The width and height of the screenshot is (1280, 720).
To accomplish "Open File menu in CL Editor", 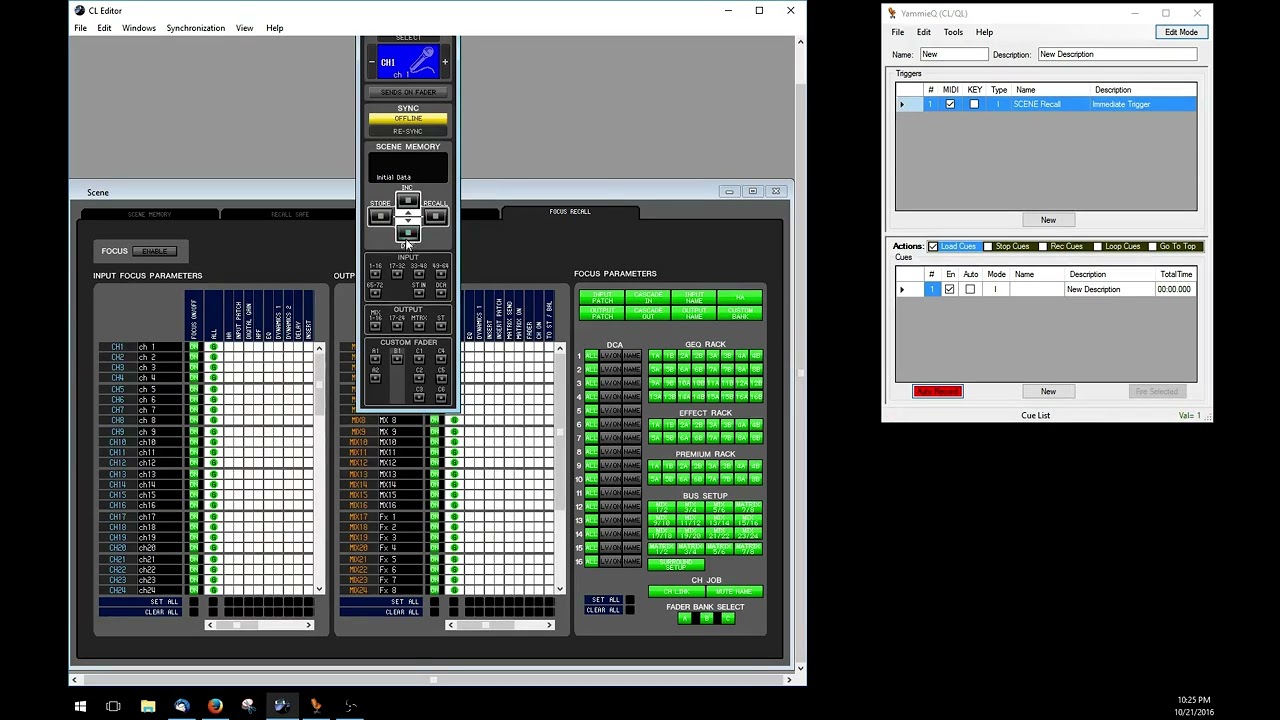I will pyautogui.click(x=80, y=28).
